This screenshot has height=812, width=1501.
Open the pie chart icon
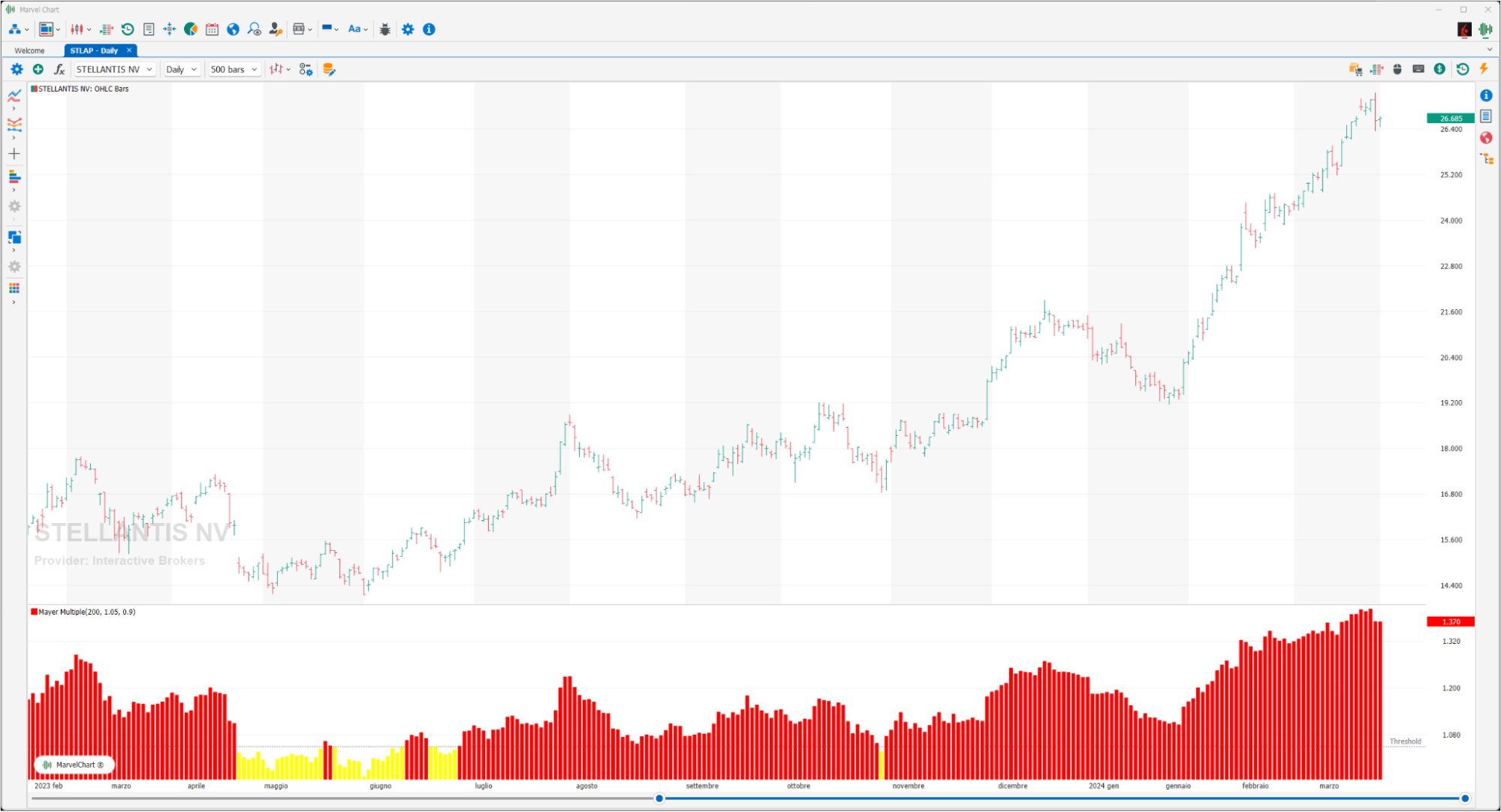pyautogui.click(x=191, y=29)
